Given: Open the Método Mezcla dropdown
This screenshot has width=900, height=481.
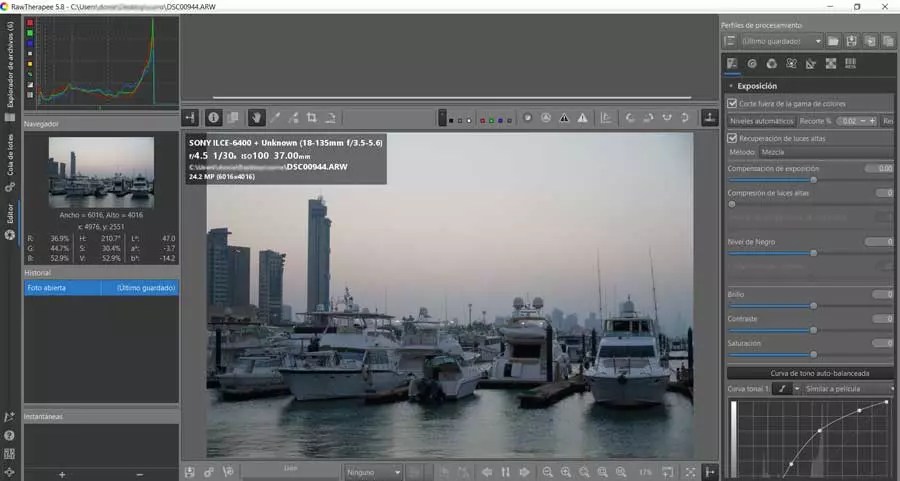Looking at the screenshot, I should tap(827, 152).
